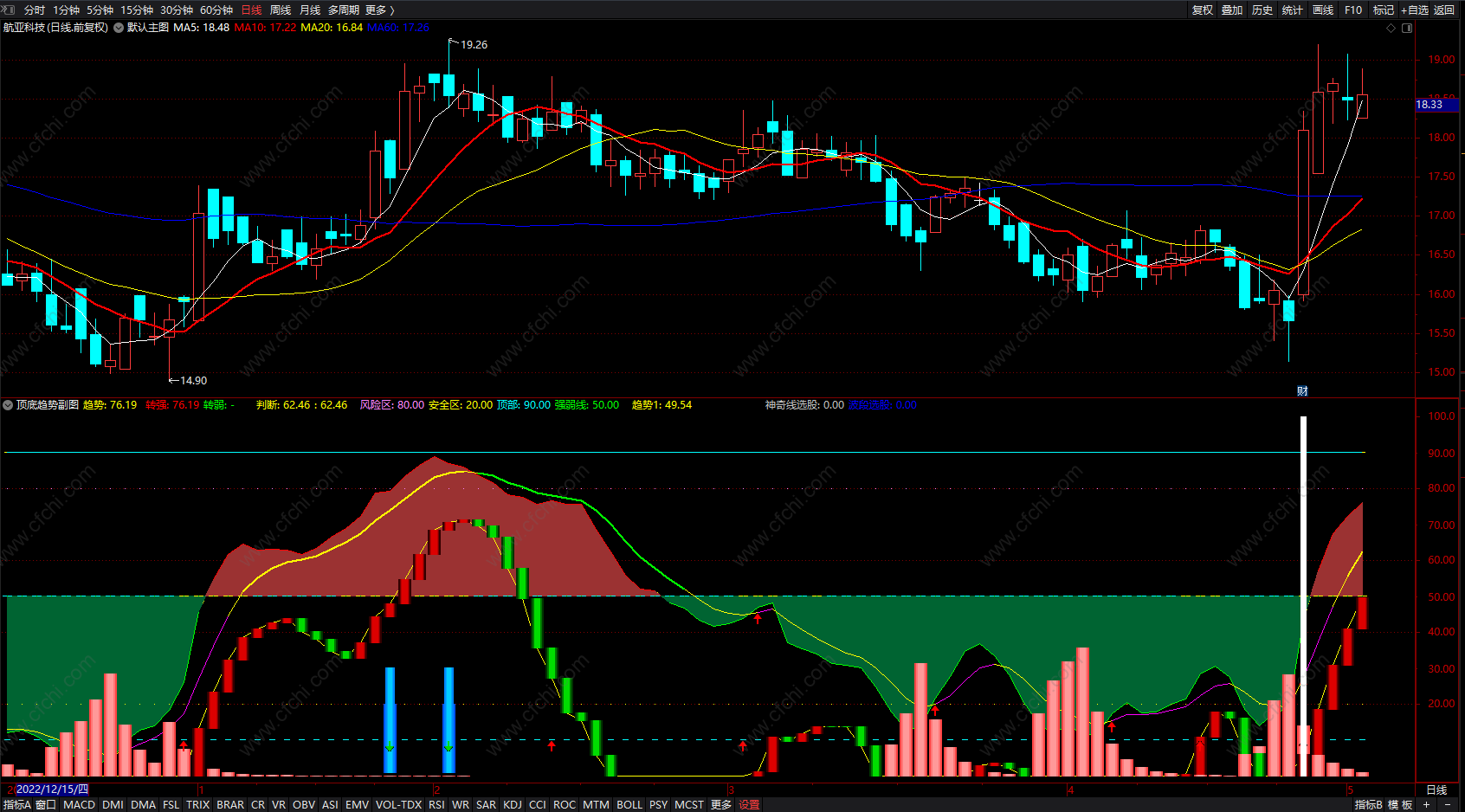The height and width of the screenshot is (812, 1465).
Task: Select the 日线 daily period
Action: tap(251, 10)
